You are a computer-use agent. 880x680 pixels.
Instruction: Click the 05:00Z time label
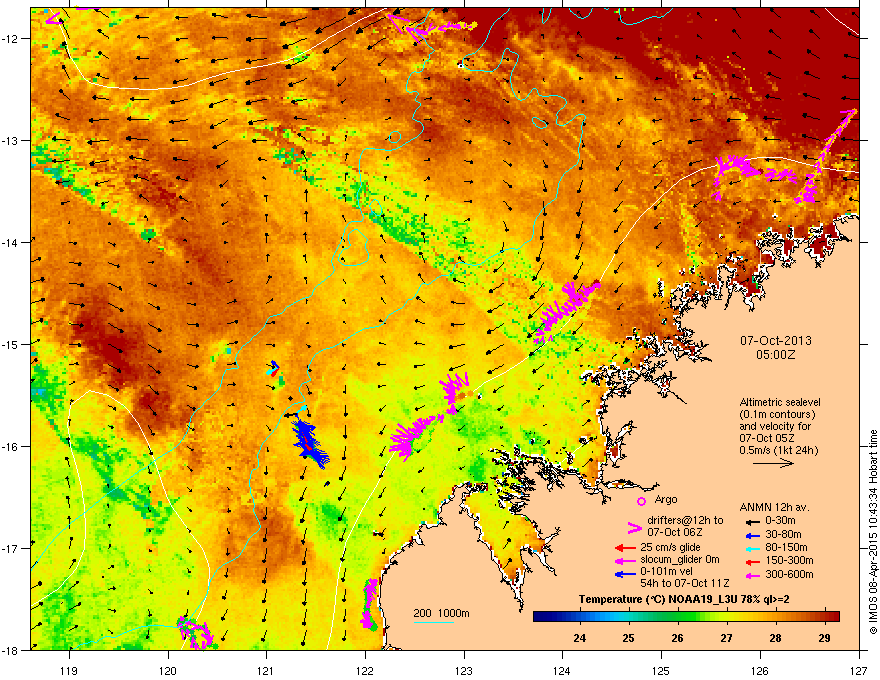[x=776, y=355]
